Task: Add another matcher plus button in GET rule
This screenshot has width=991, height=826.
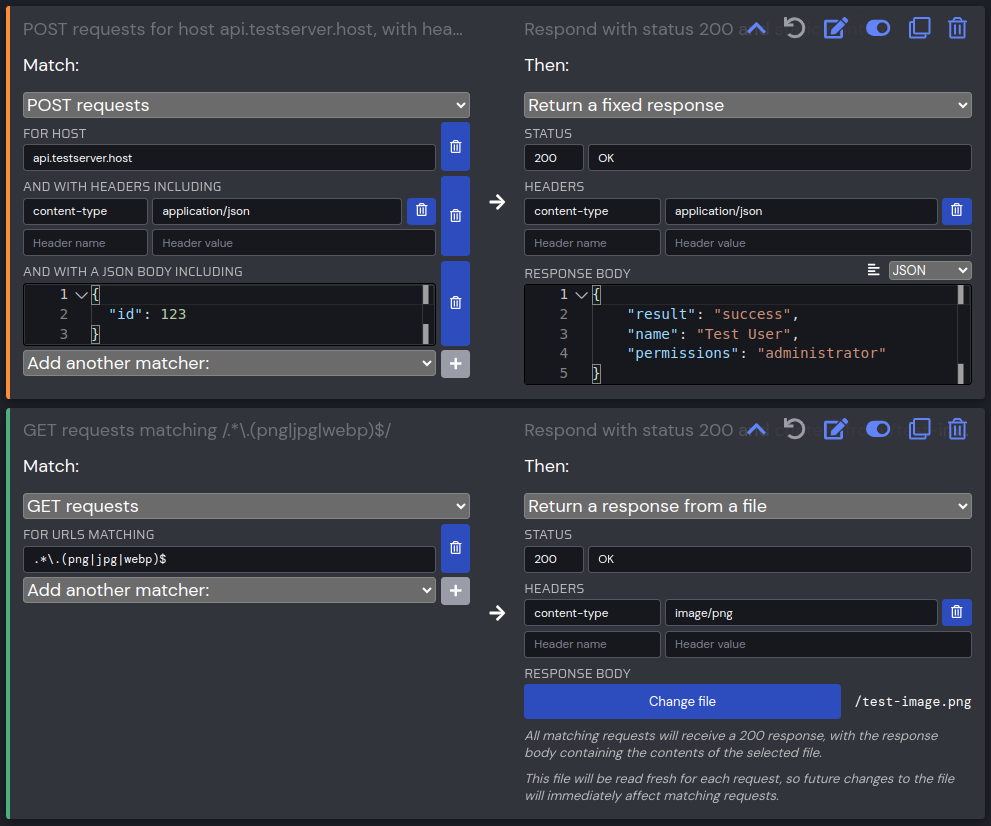Action: click(x=455, y=591)
